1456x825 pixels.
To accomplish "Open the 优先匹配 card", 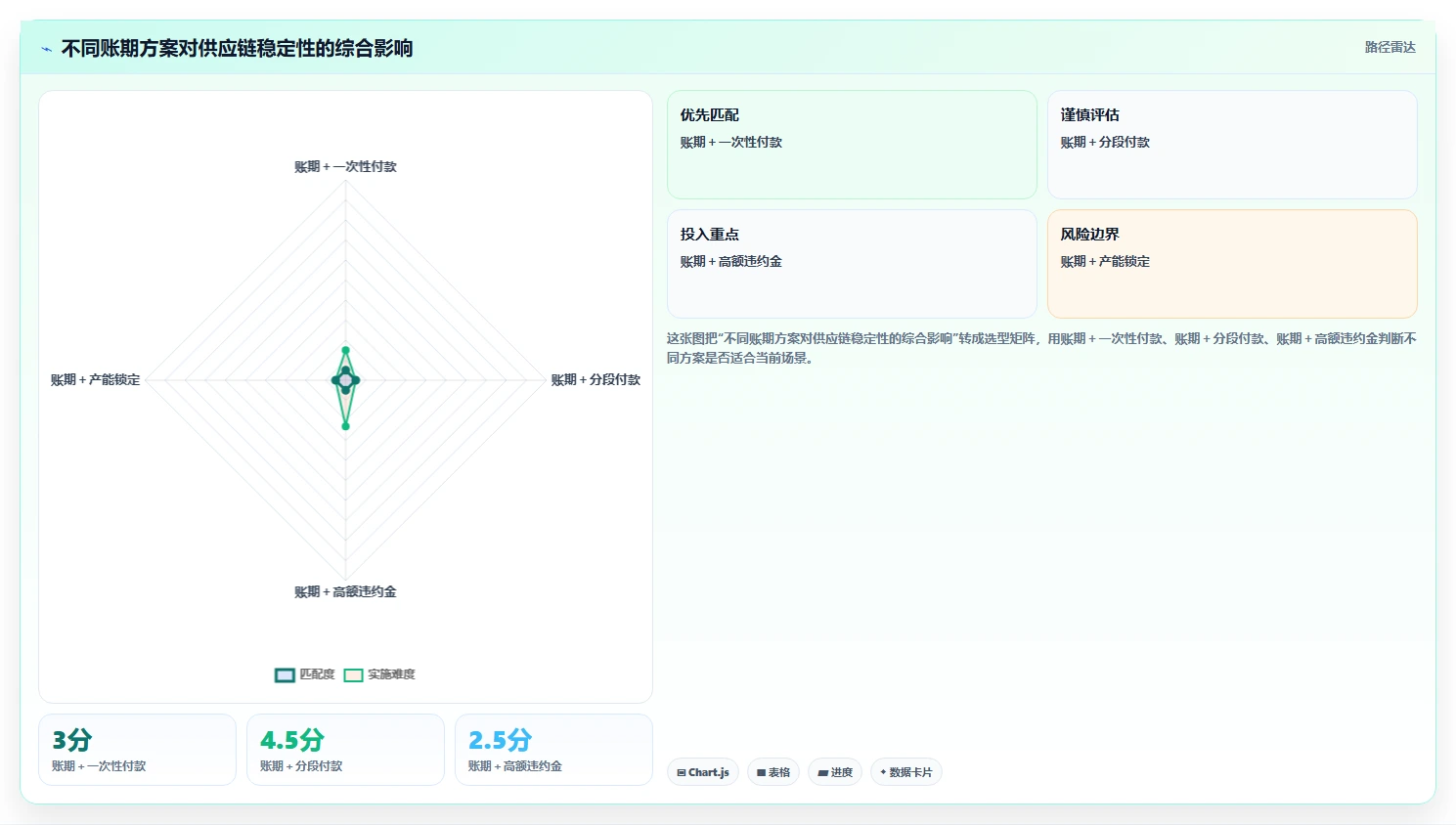I will click(x=852, y=145).
